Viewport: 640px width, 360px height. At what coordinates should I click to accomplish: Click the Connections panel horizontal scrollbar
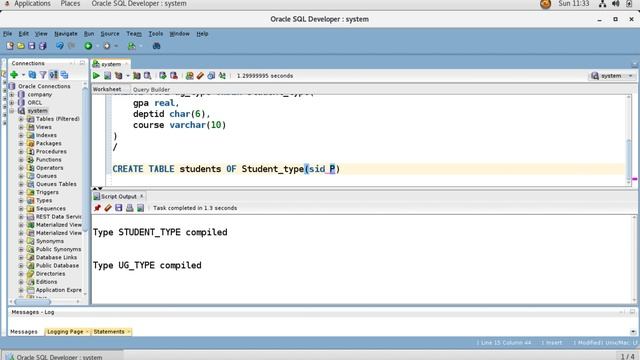tap(33, 302)
